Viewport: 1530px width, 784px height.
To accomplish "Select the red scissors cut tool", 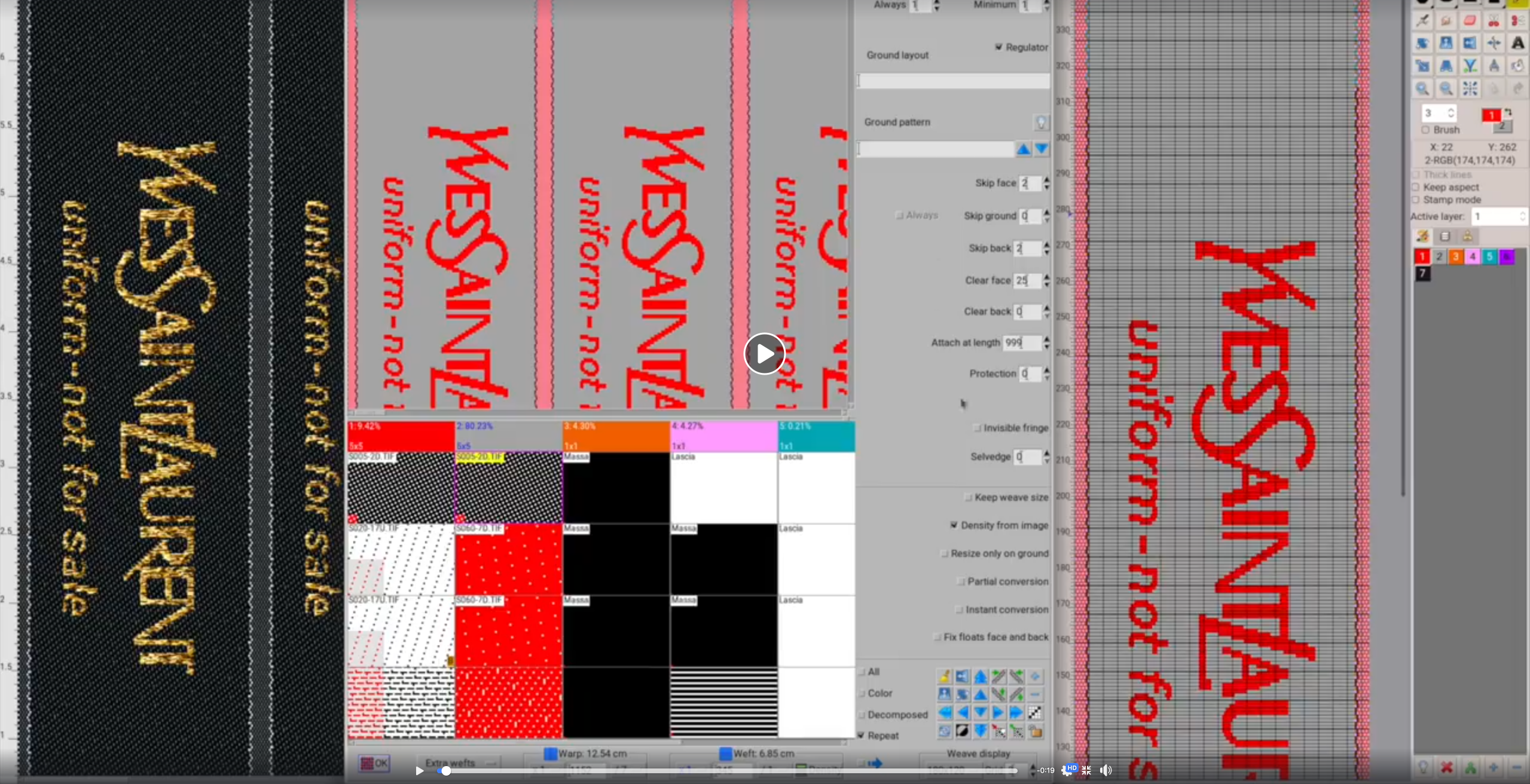I will [1494, 21].
